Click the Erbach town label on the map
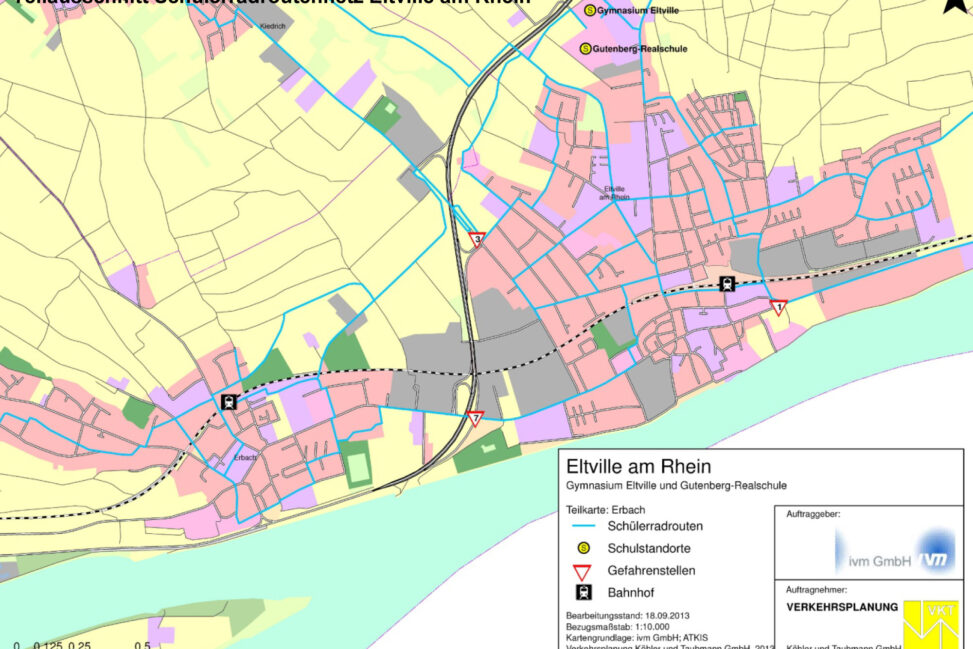The width and height of the screenshot is (973, 649). click(244, 457)
